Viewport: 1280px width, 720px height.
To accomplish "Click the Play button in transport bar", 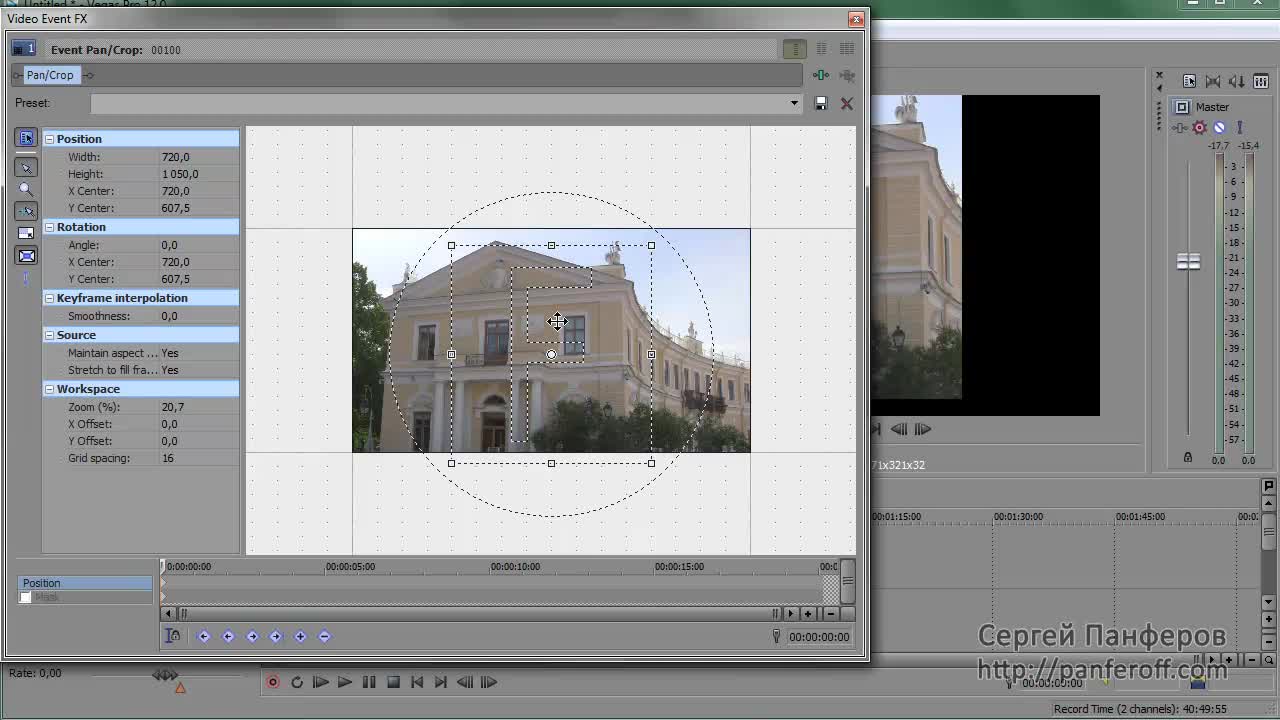I will click(x=345, y=682).
